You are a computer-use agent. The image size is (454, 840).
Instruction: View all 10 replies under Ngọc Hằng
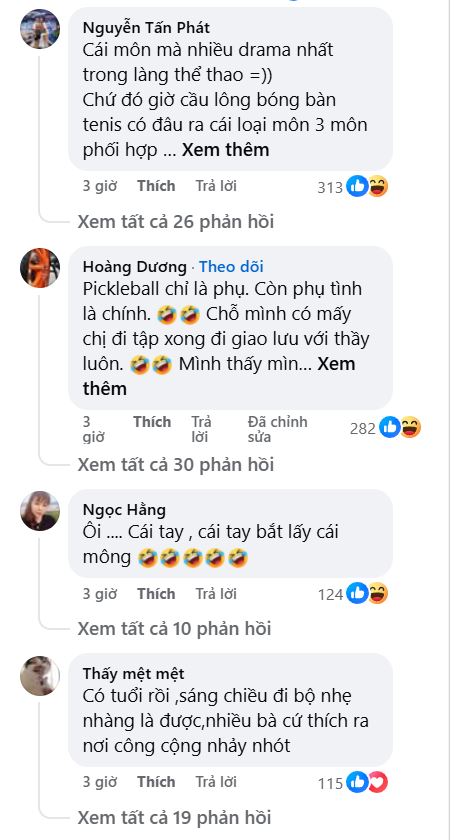pos(174,628)
